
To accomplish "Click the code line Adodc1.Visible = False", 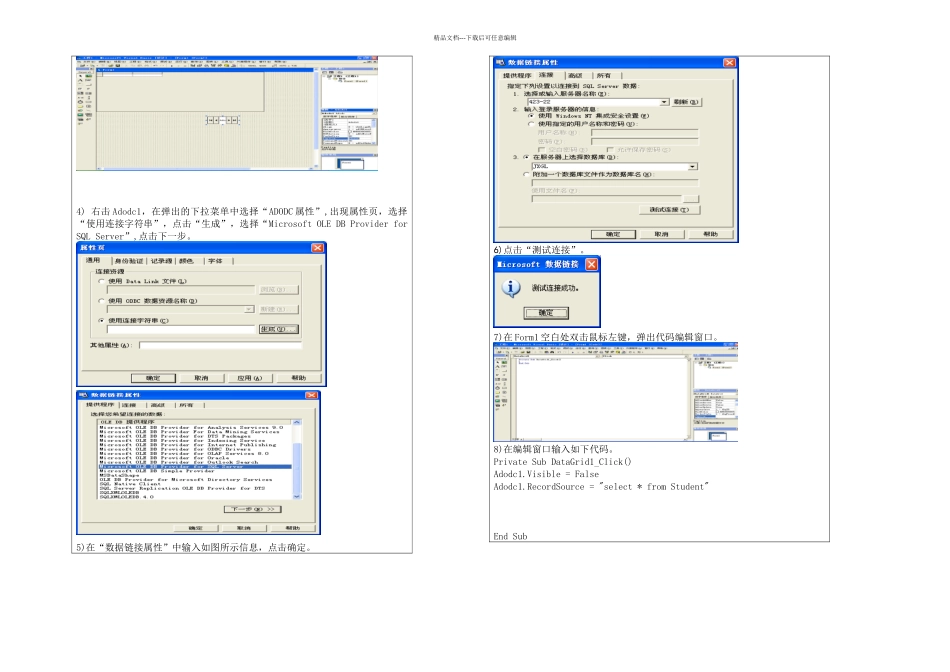I will click(x=546, y=474).
